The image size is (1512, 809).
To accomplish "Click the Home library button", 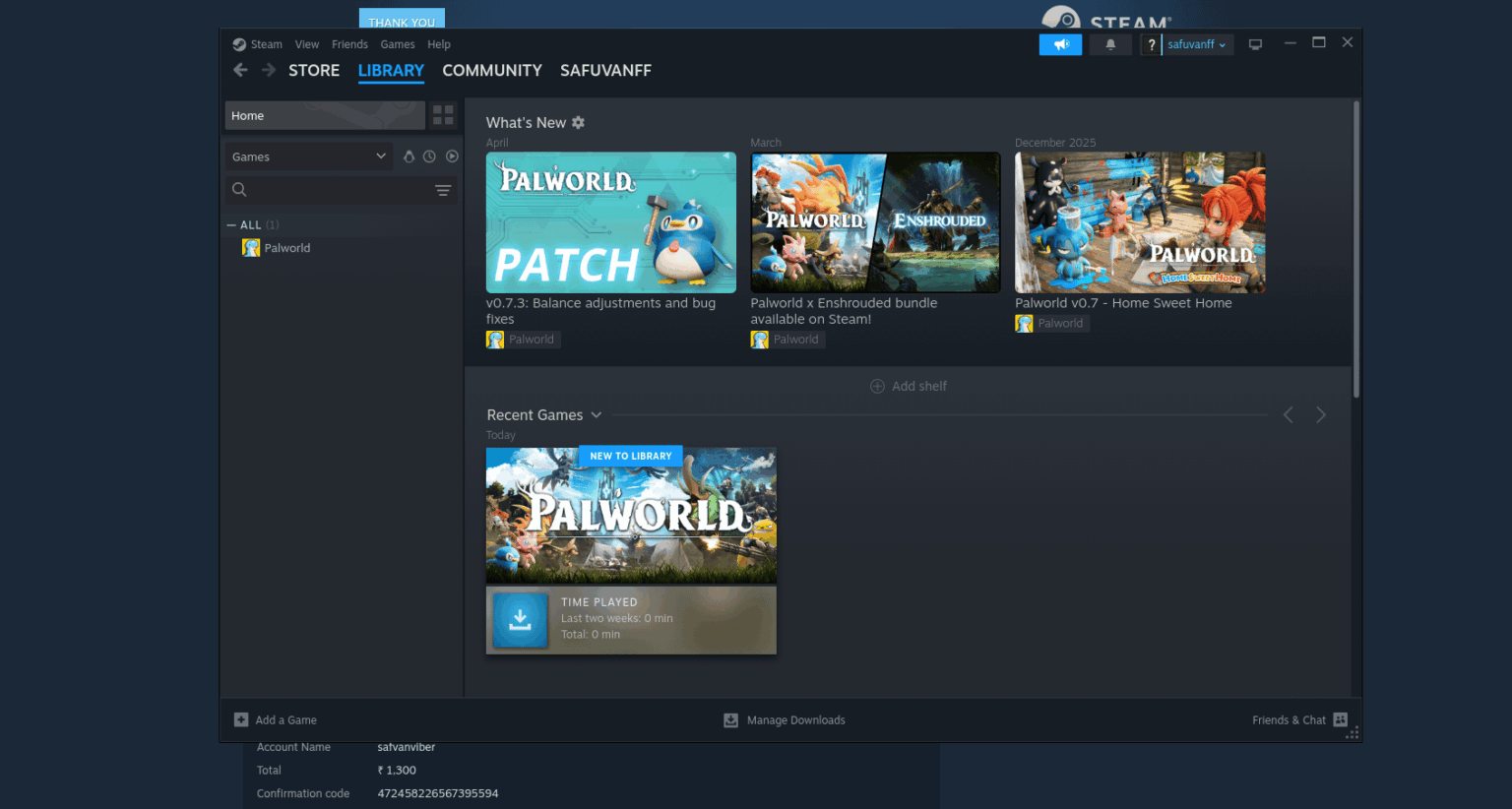I will 325,115.
